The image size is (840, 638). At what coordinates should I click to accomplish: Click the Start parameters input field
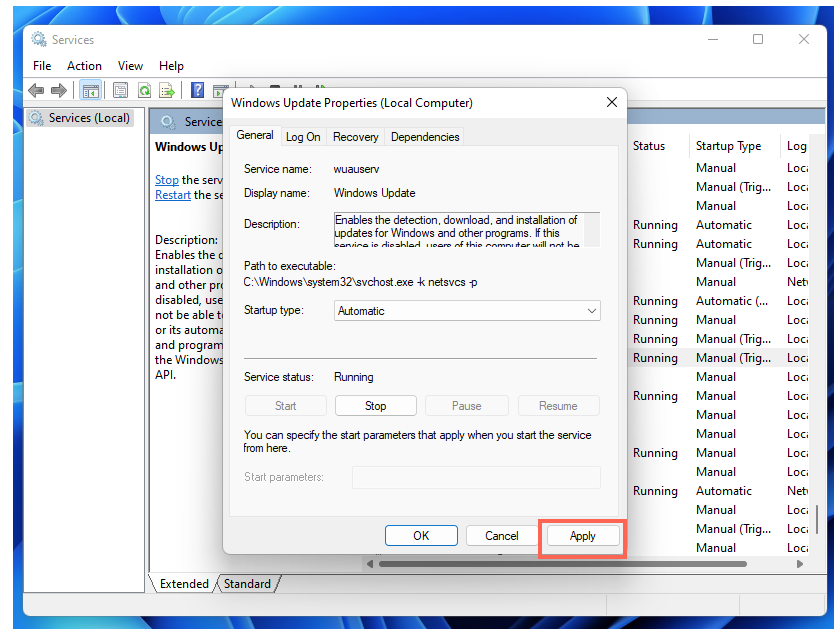tap(476, 477)
